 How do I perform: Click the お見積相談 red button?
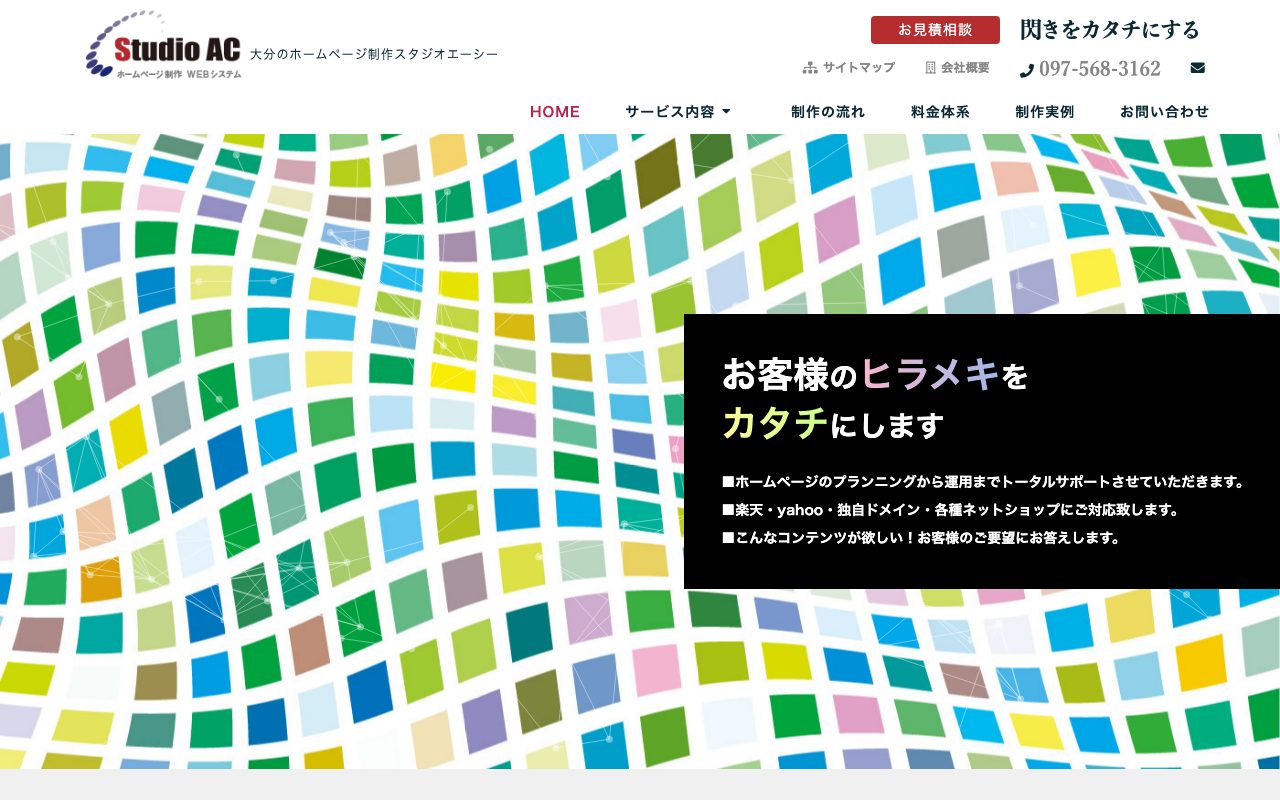935,30
